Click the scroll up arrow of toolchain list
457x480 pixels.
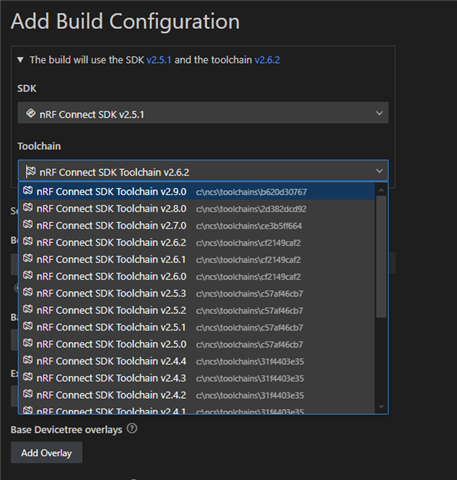coord(381,190)
